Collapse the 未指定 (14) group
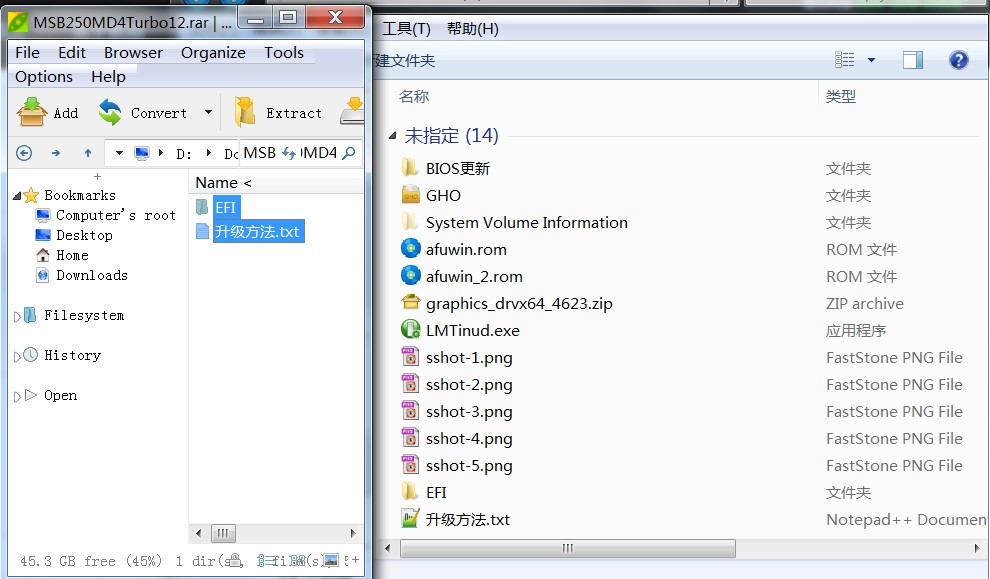The width and height of the screenshot is (990, 579). point(392,135)
